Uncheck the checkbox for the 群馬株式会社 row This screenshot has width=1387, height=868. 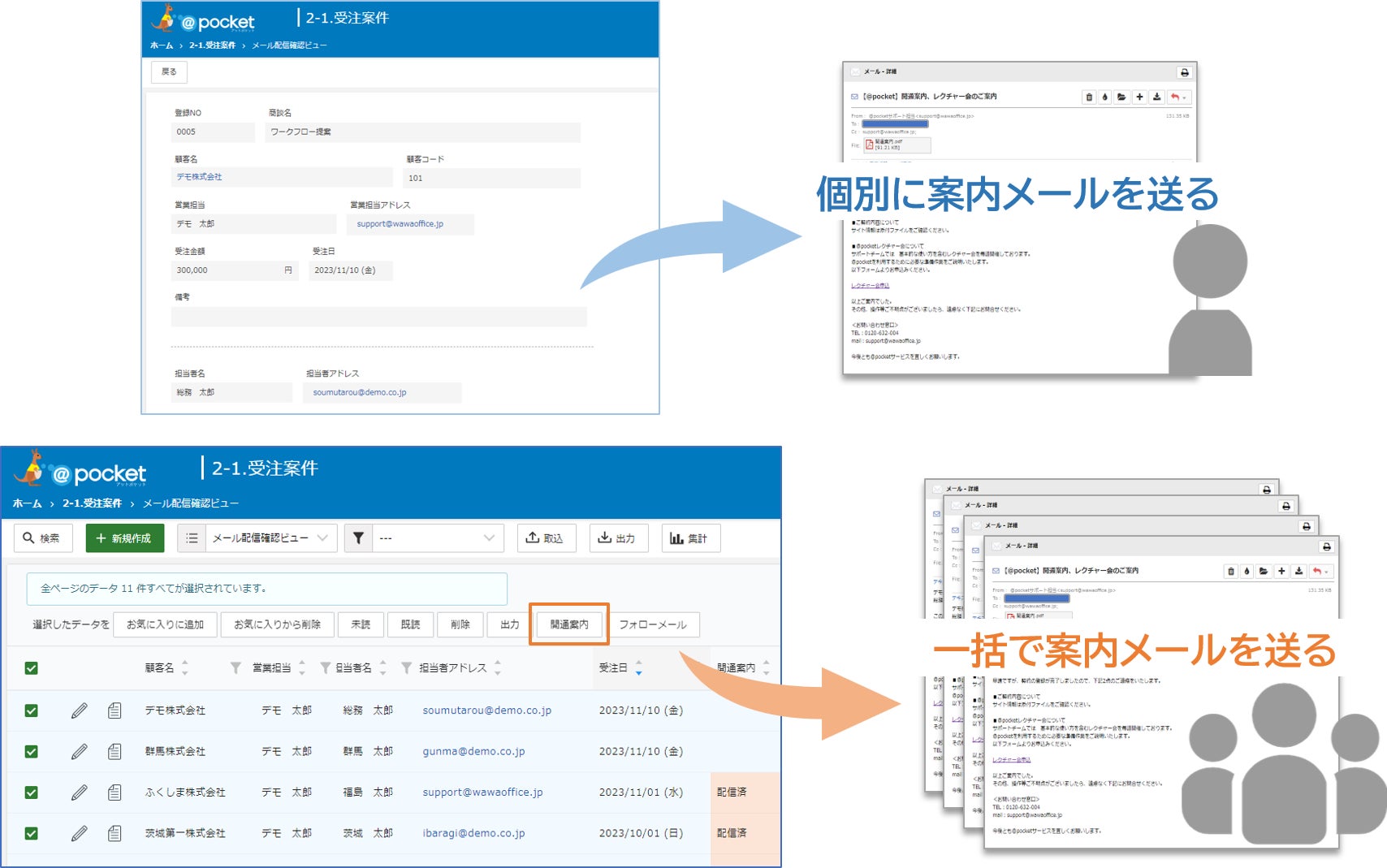pos(31,752)
